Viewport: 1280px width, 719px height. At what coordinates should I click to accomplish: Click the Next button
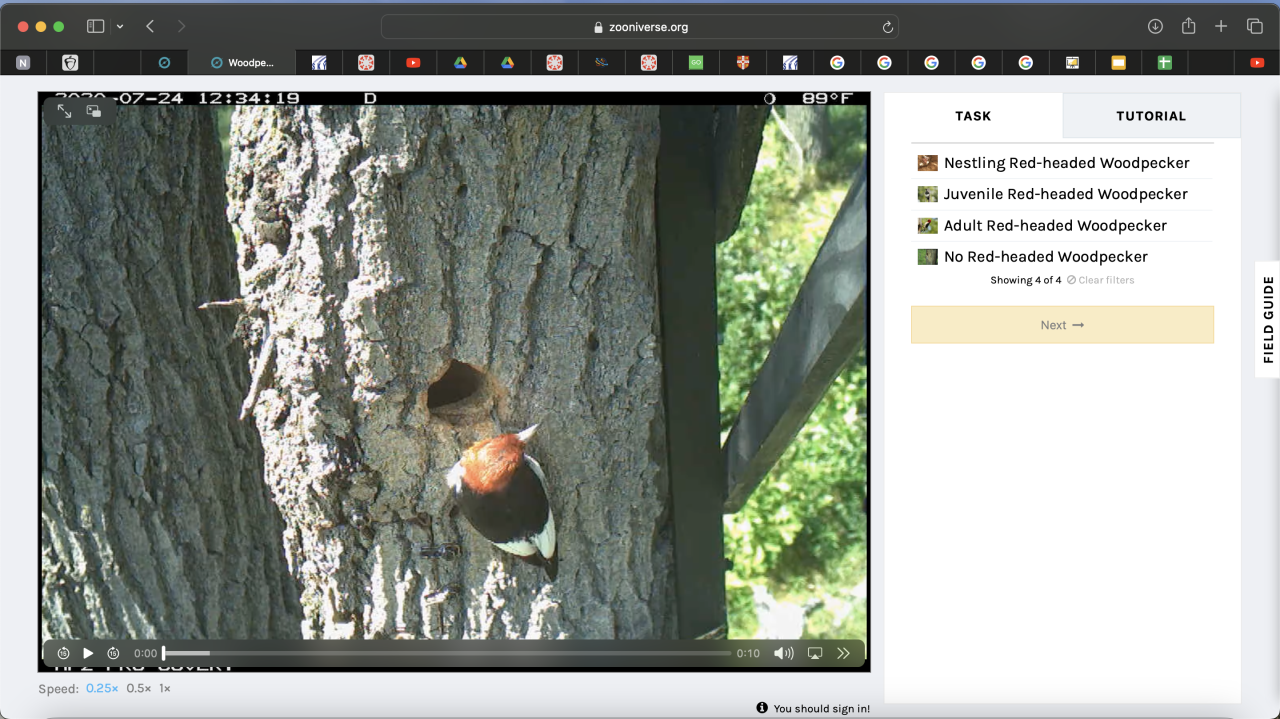pos(1062,325)
